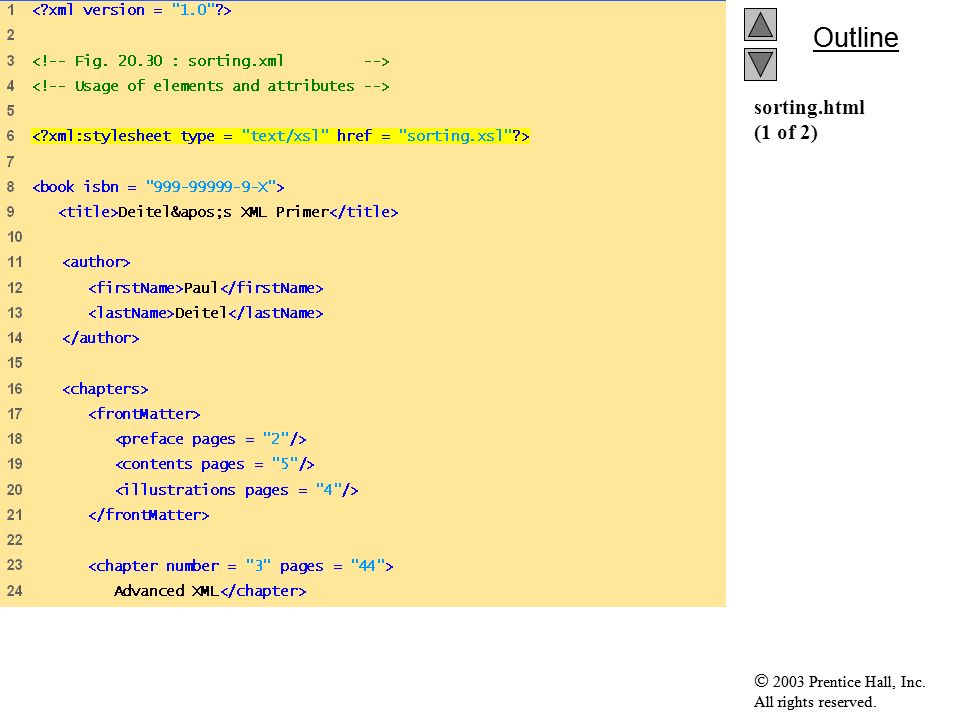Click the title element line

click(x=228, y=212)
